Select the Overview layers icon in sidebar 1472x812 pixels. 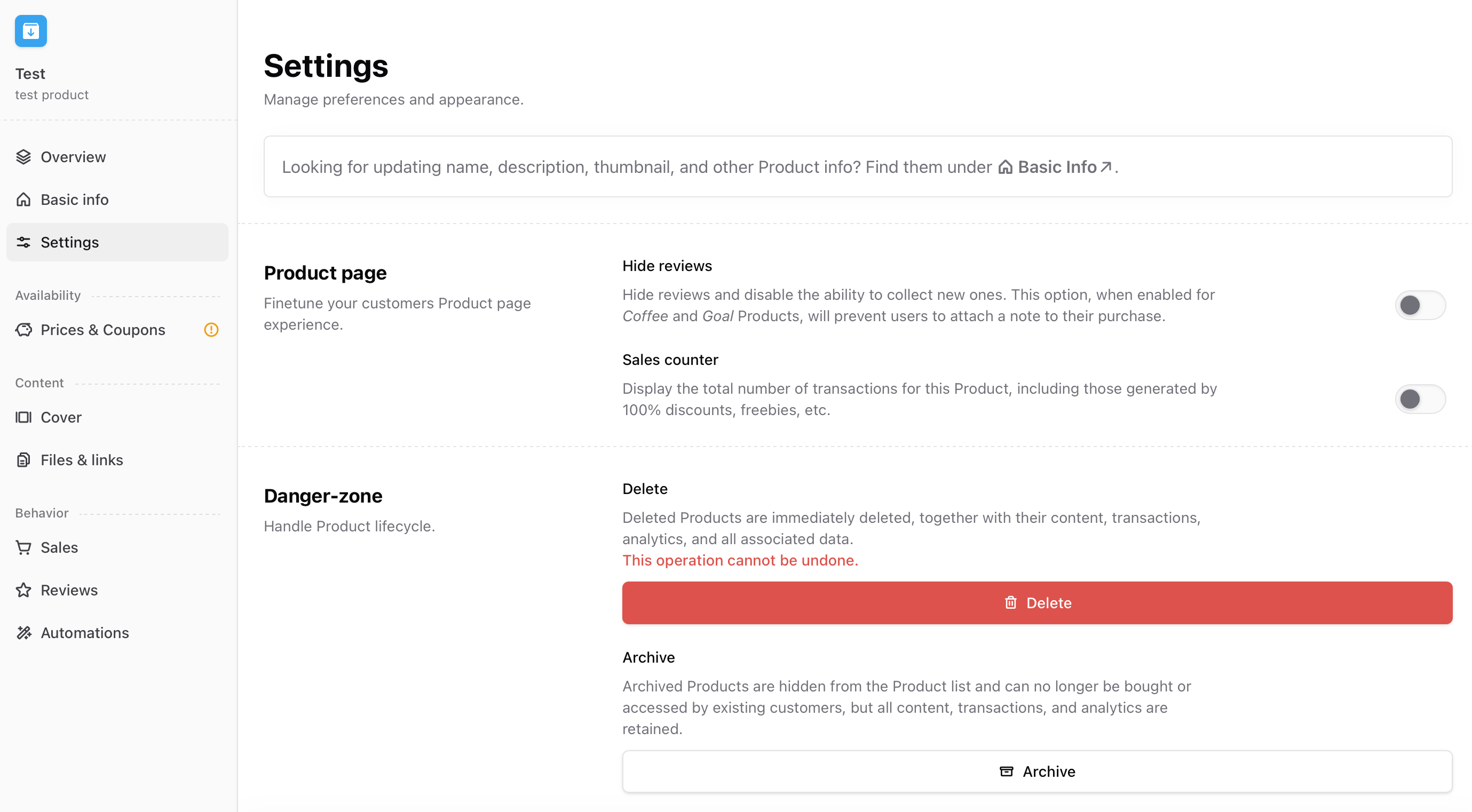[x=23, y=156]
